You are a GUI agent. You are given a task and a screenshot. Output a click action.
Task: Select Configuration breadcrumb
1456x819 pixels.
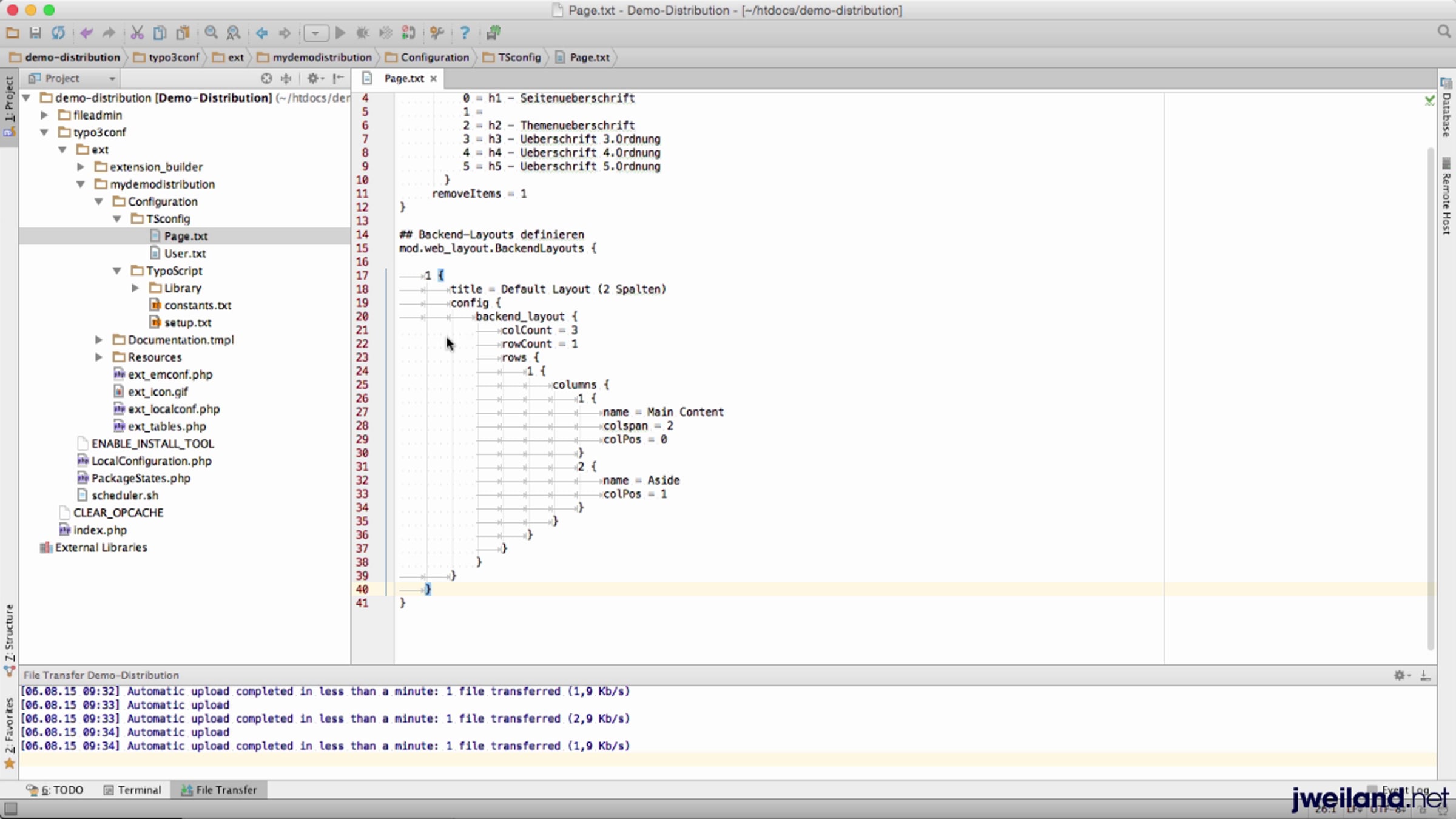tap(427, 57)
